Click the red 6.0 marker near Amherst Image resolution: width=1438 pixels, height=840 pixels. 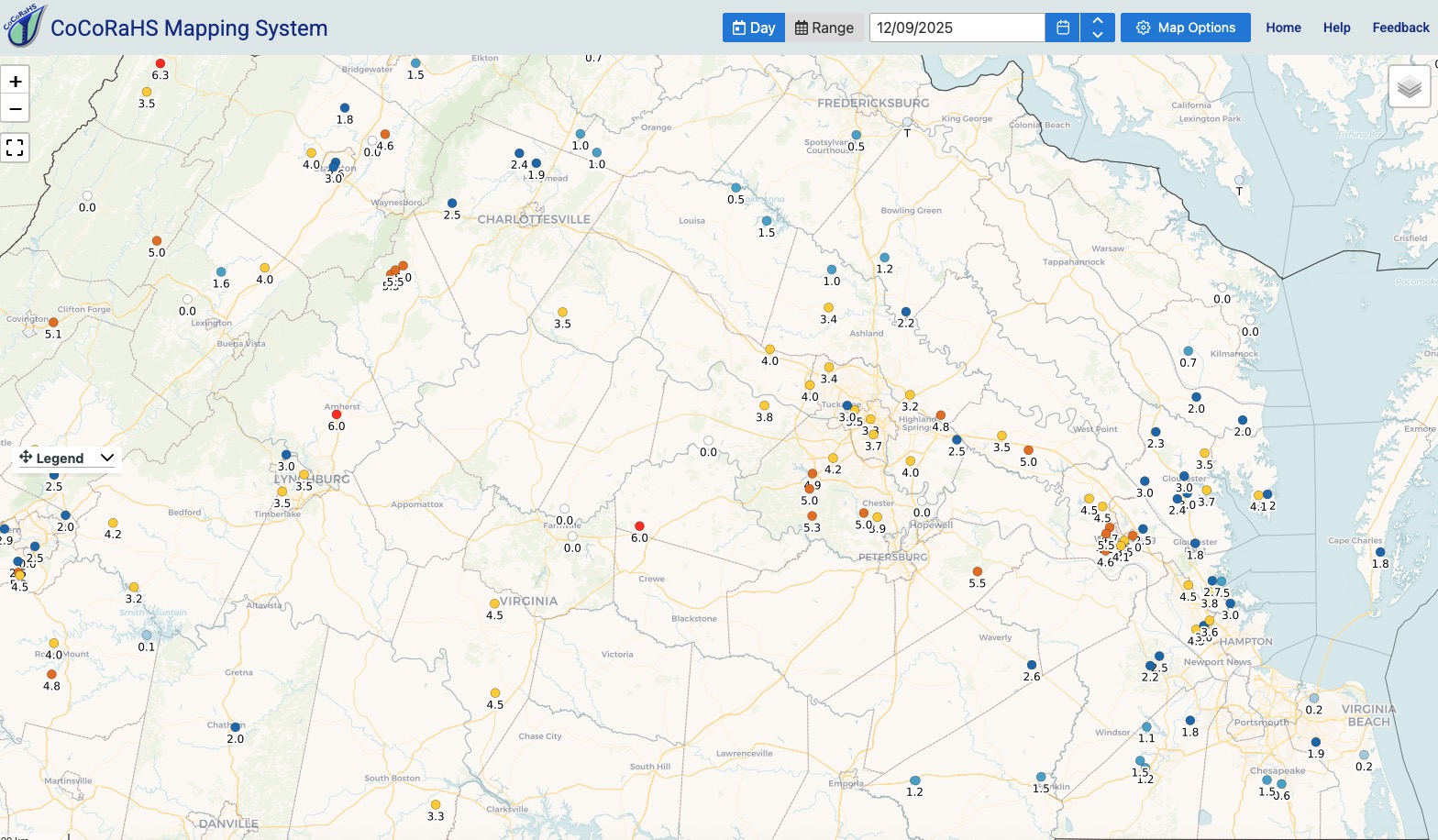coord(336,414)
